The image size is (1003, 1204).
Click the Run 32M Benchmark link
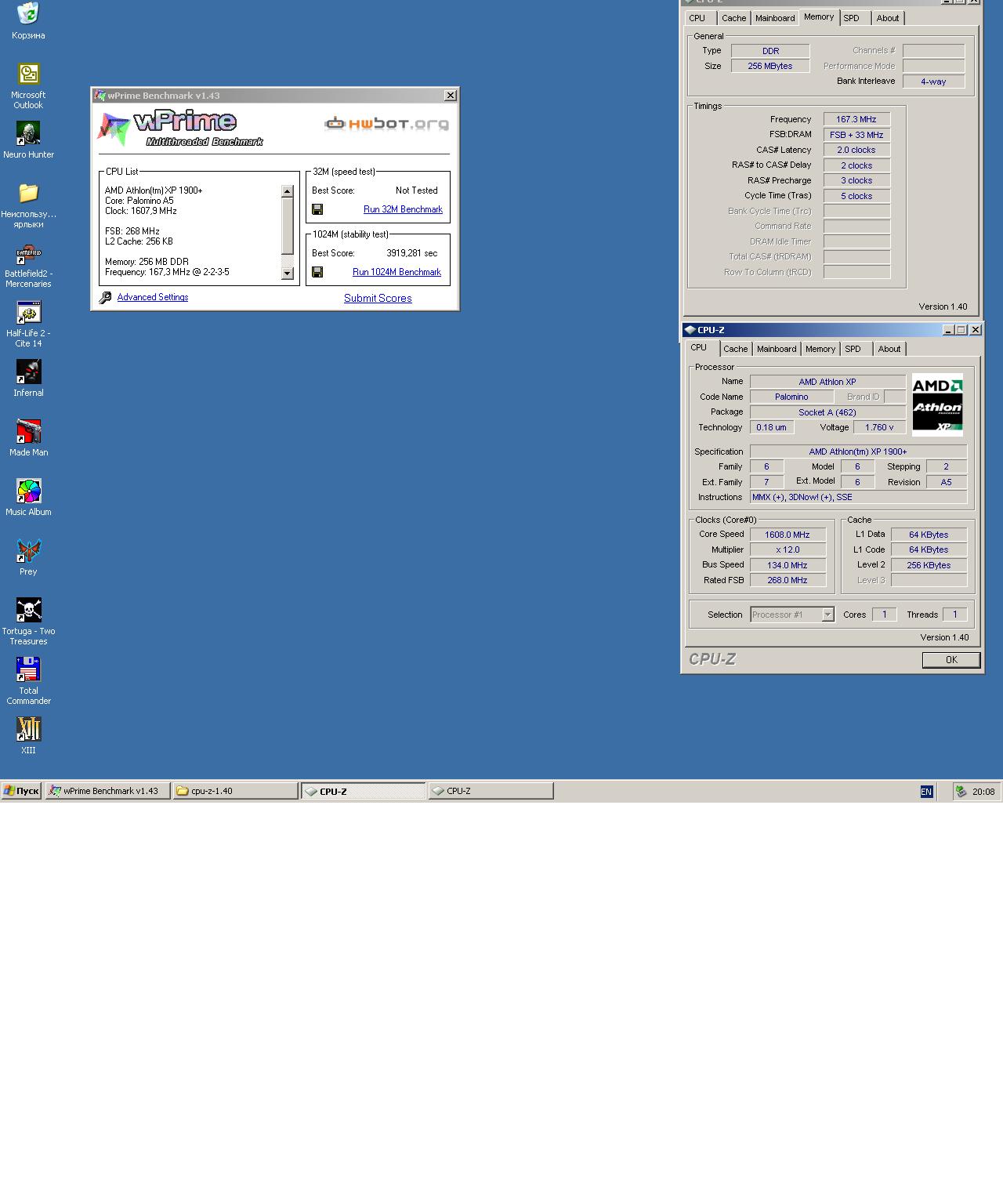(403, 209)
